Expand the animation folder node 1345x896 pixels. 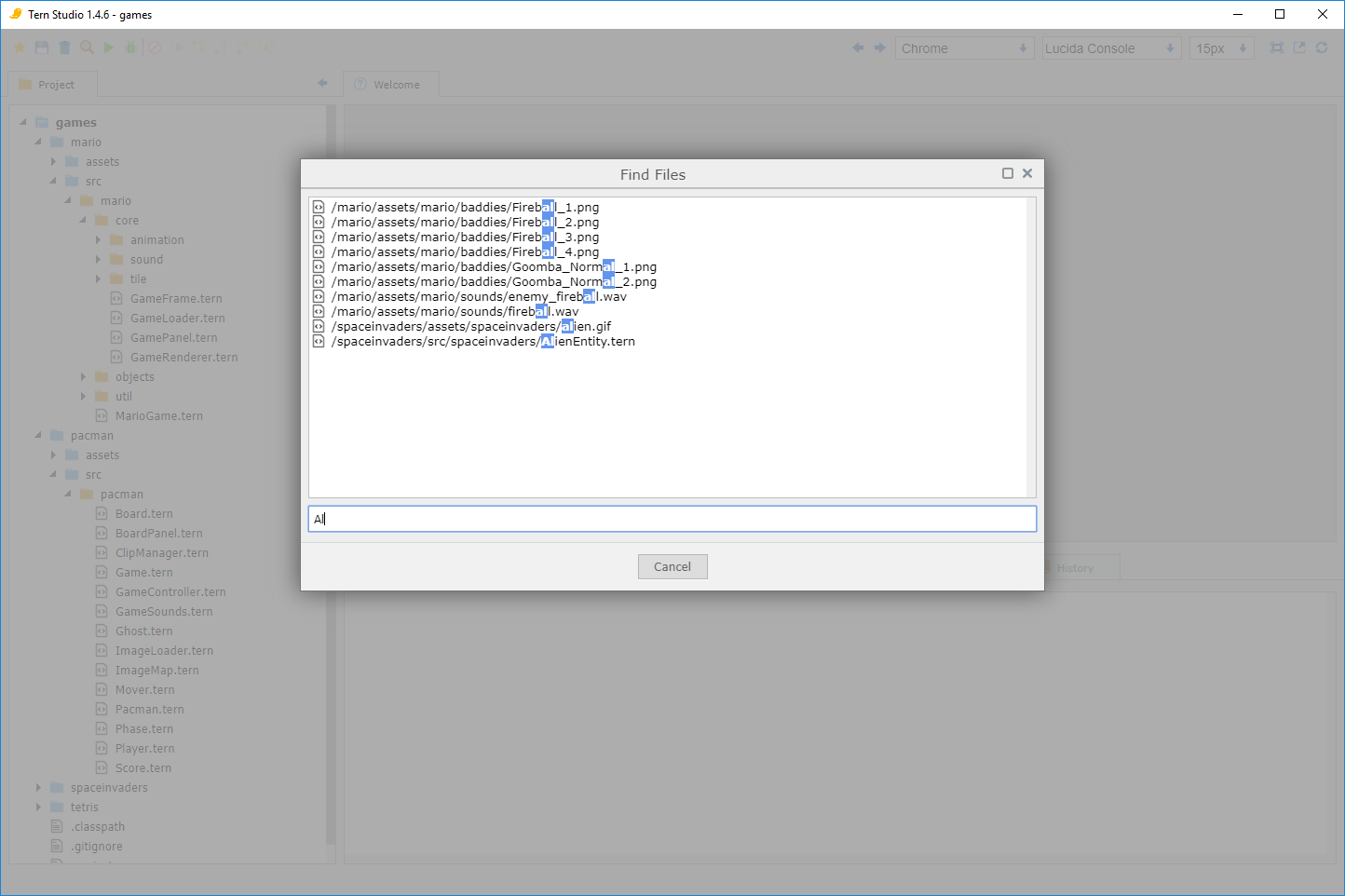click(x=98, y=239)
